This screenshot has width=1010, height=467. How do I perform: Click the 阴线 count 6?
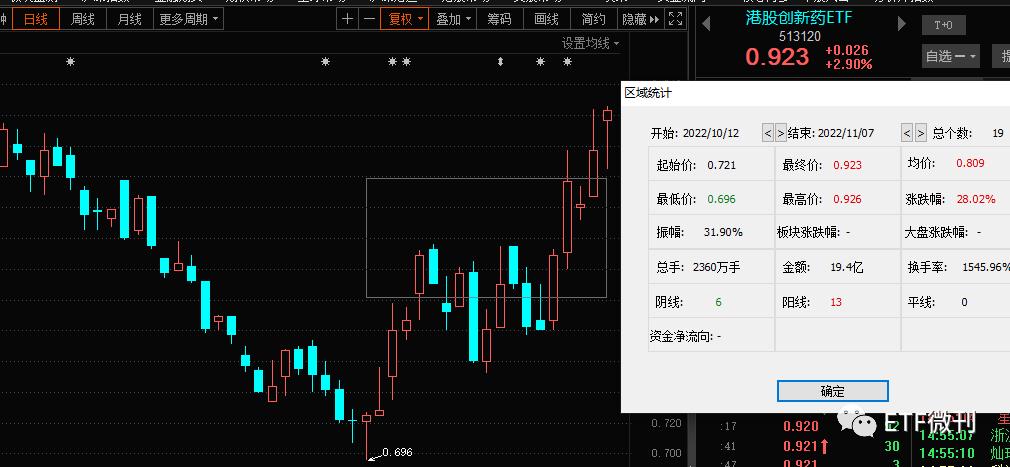(x=718, y=301)
